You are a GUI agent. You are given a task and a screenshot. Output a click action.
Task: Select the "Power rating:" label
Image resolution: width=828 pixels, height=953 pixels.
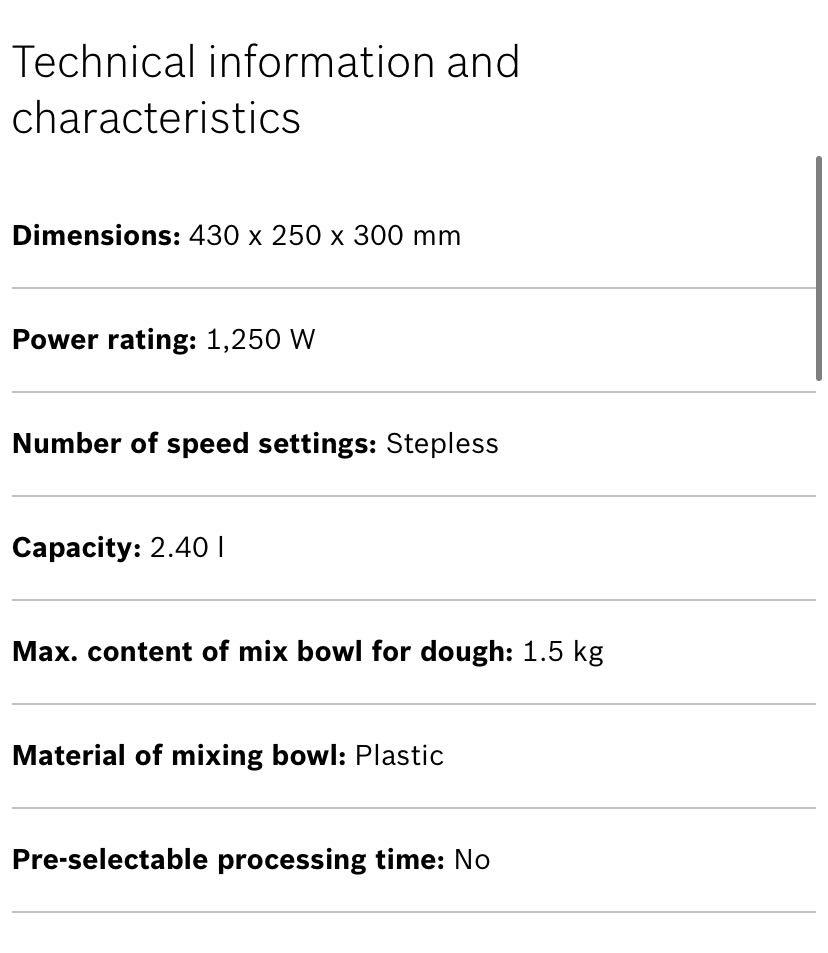pos(104,340)
